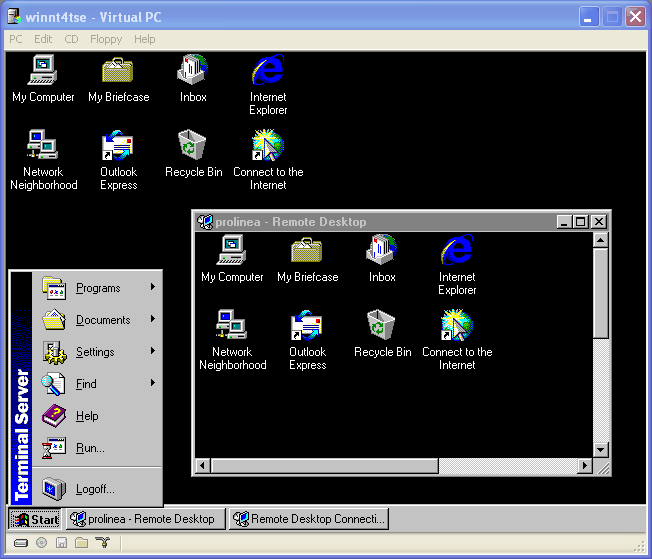Click the Virtual PC shared folder status icon
This screenshot has height=559, width=652.
pyautogui.click(x=82, y=542)
